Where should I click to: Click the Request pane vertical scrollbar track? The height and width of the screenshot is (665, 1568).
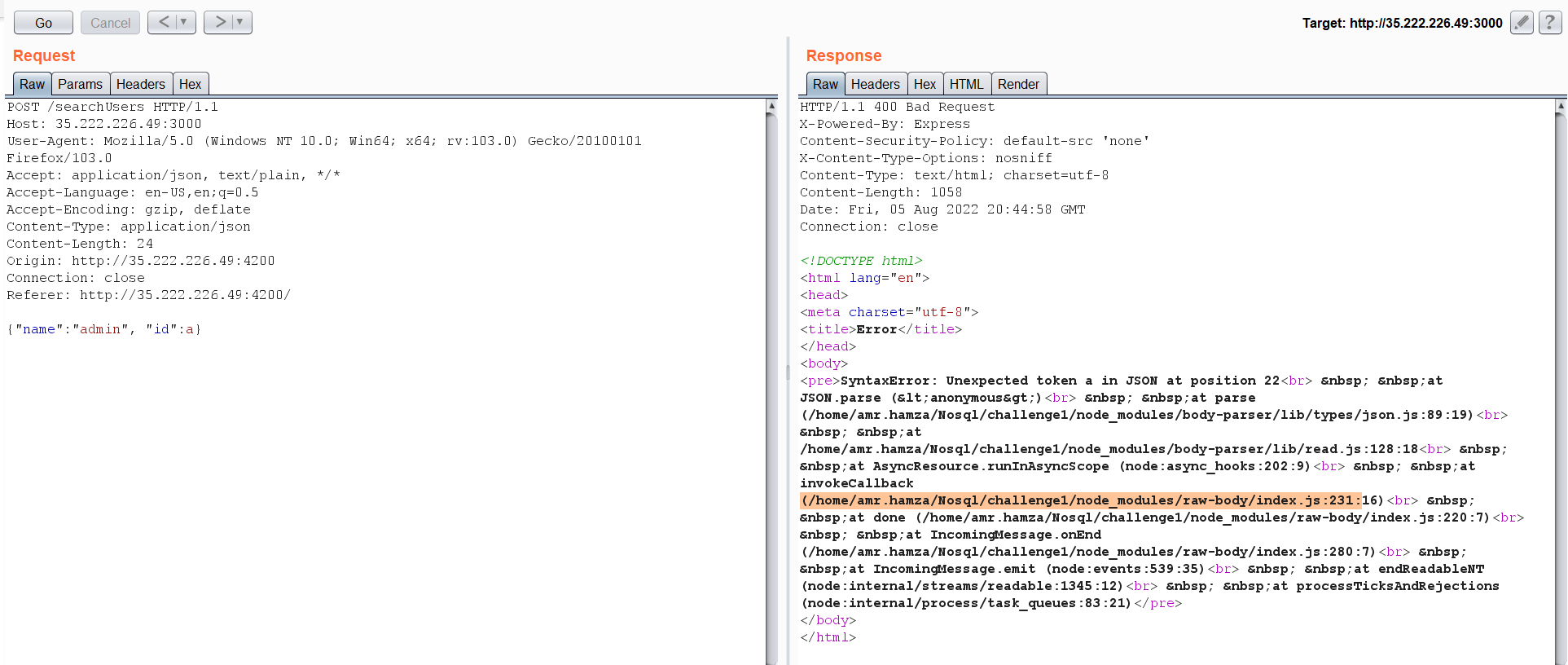point(771,391)
